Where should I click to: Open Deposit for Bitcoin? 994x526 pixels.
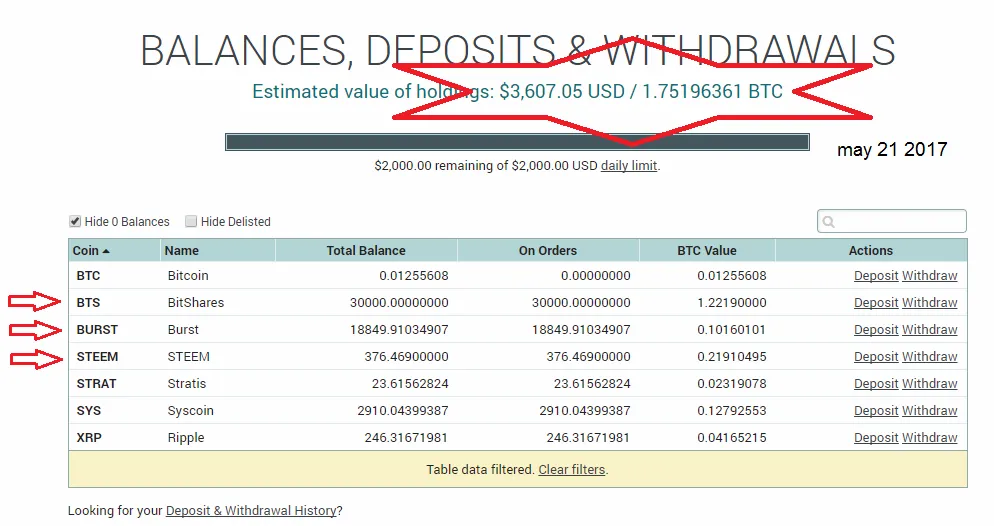click(876, 276)
